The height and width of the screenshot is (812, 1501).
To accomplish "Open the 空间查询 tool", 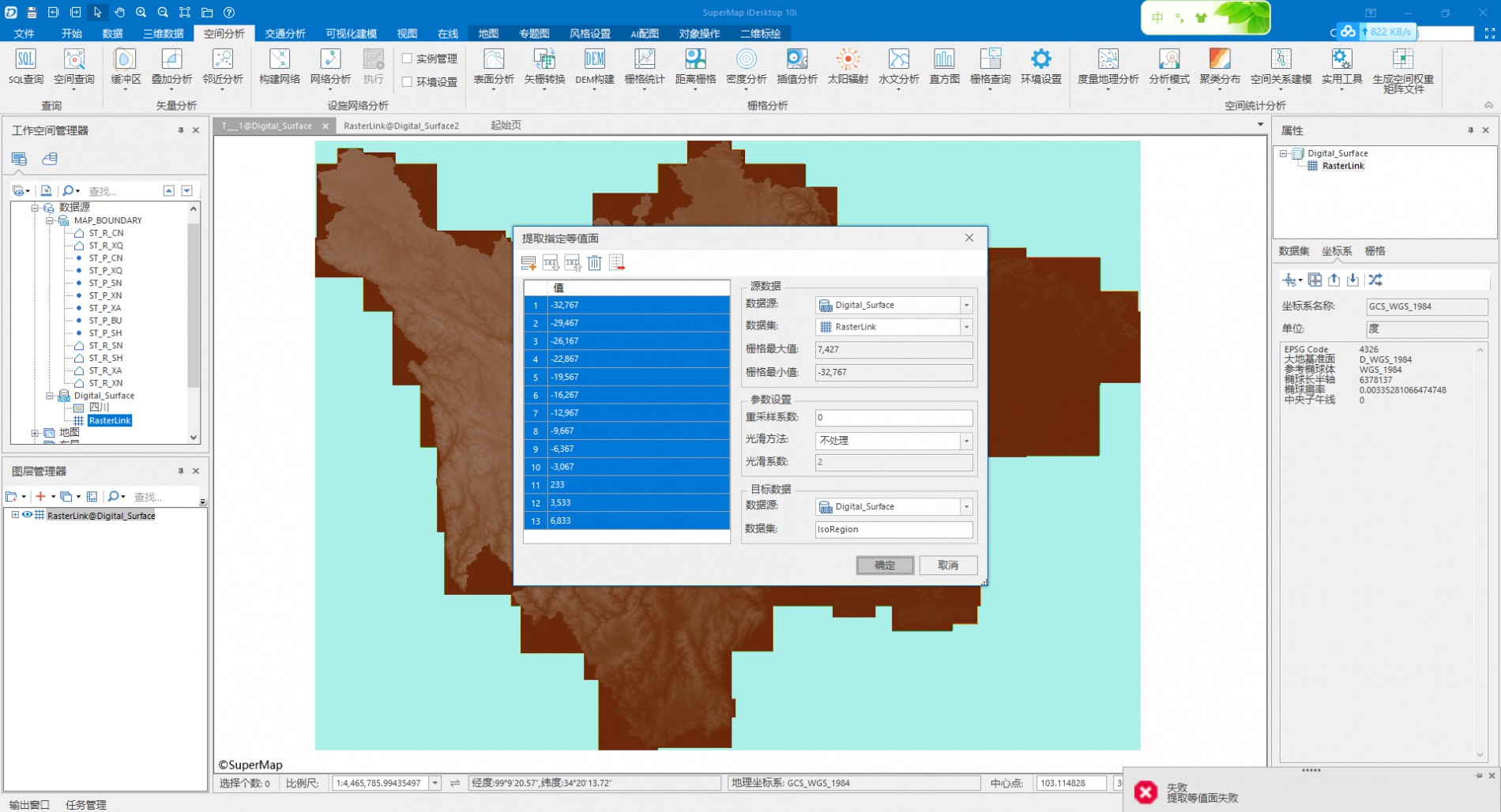I will tap(74, 67).
